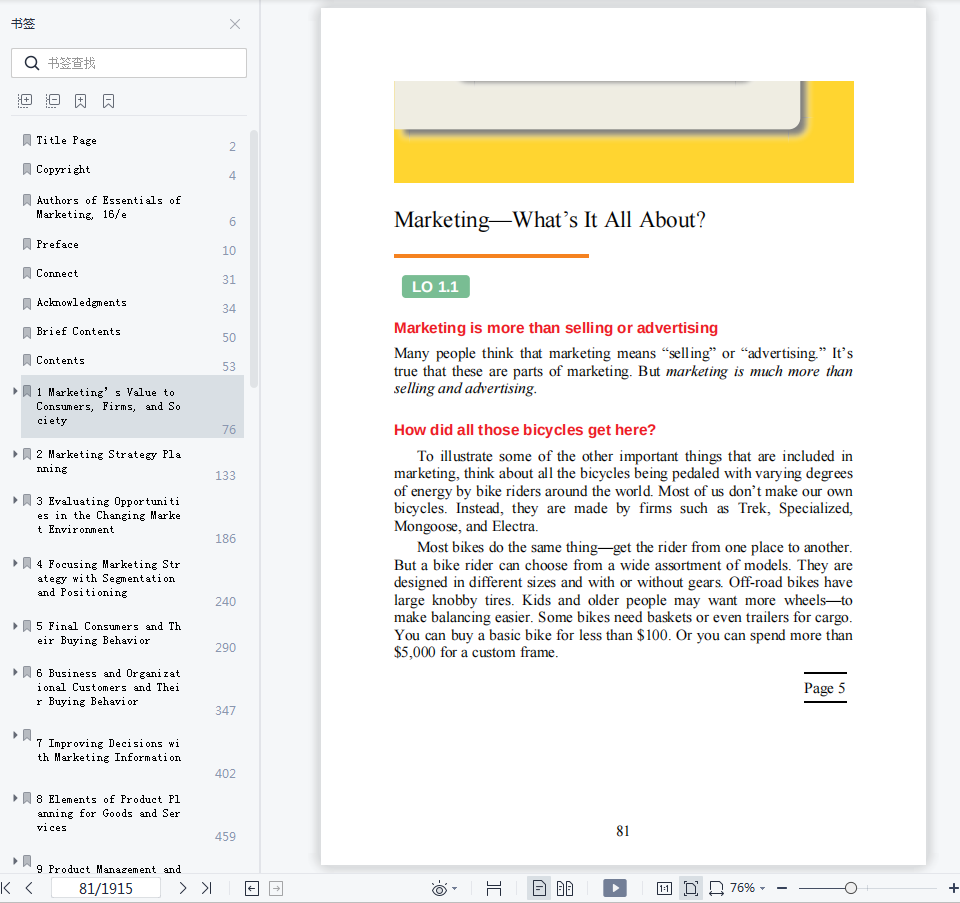The height and width of the screenshot is (903, 960).
Task: Jump to the last page
Action: (206, 888)
